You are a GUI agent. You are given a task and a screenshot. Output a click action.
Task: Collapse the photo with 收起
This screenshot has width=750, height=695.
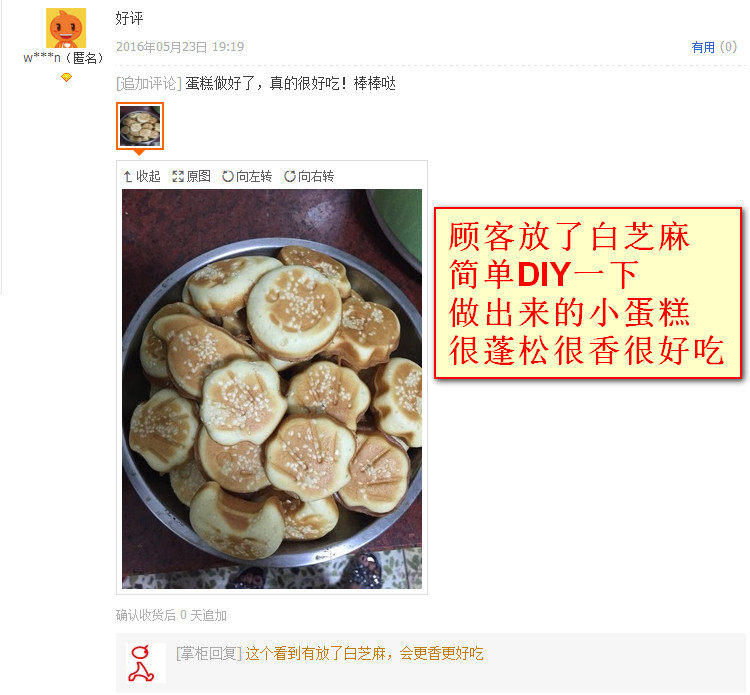point(142,177)
